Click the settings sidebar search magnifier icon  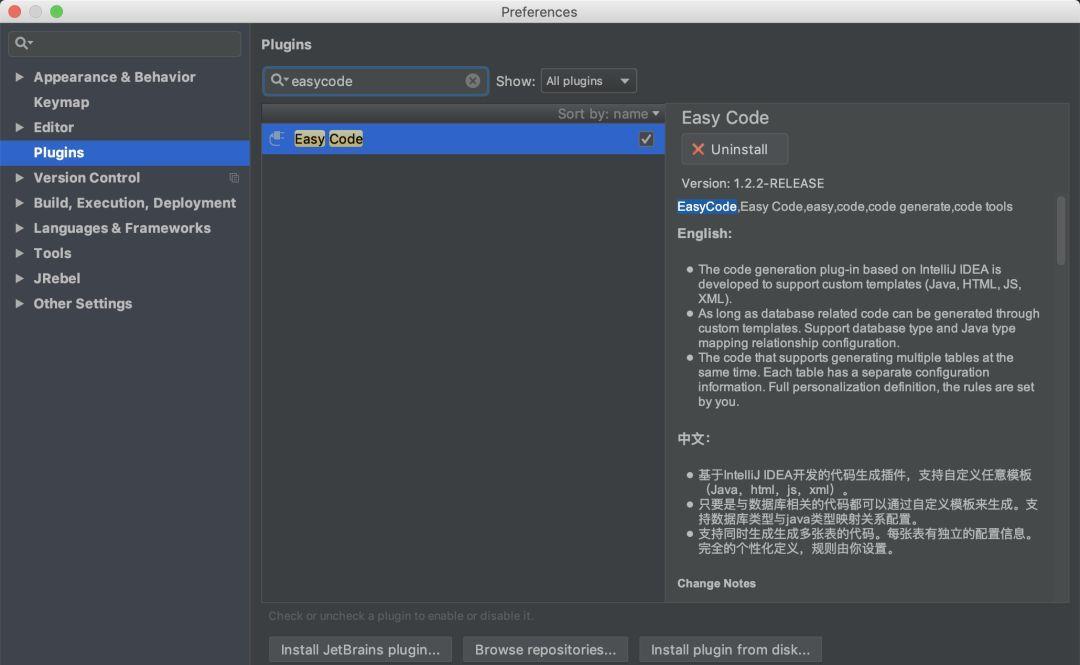[x=23, y=43]
